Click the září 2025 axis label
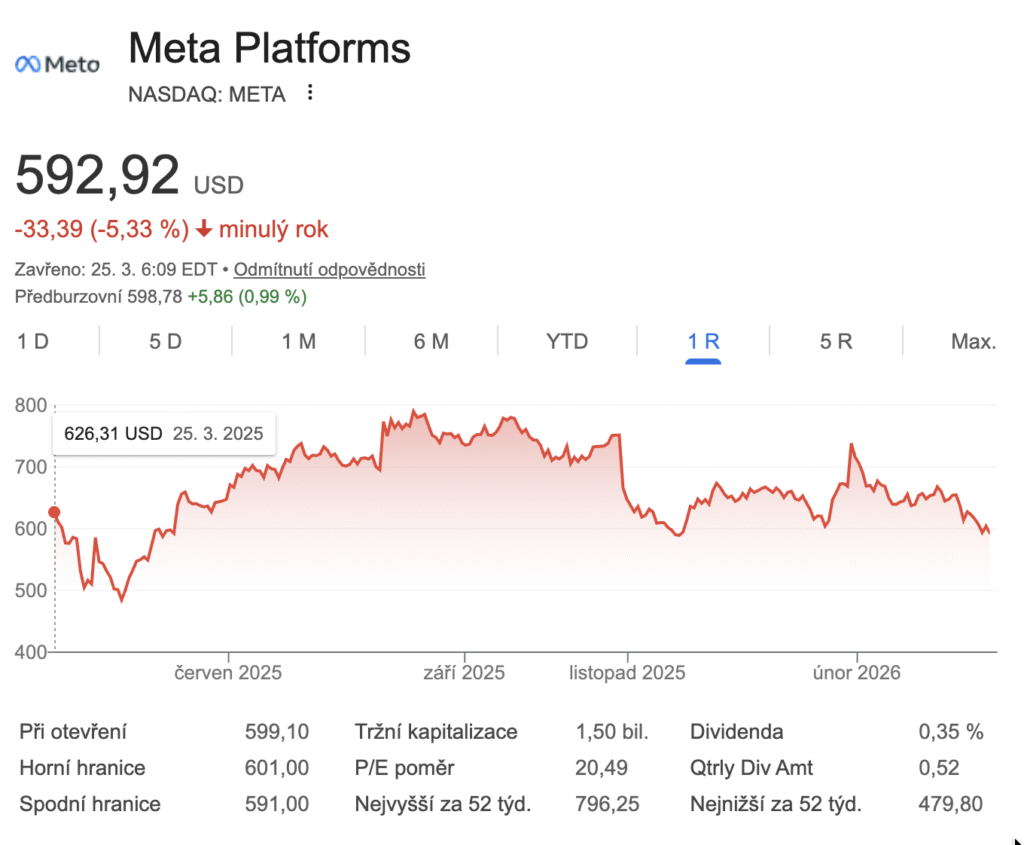 [x=464, y=672]
